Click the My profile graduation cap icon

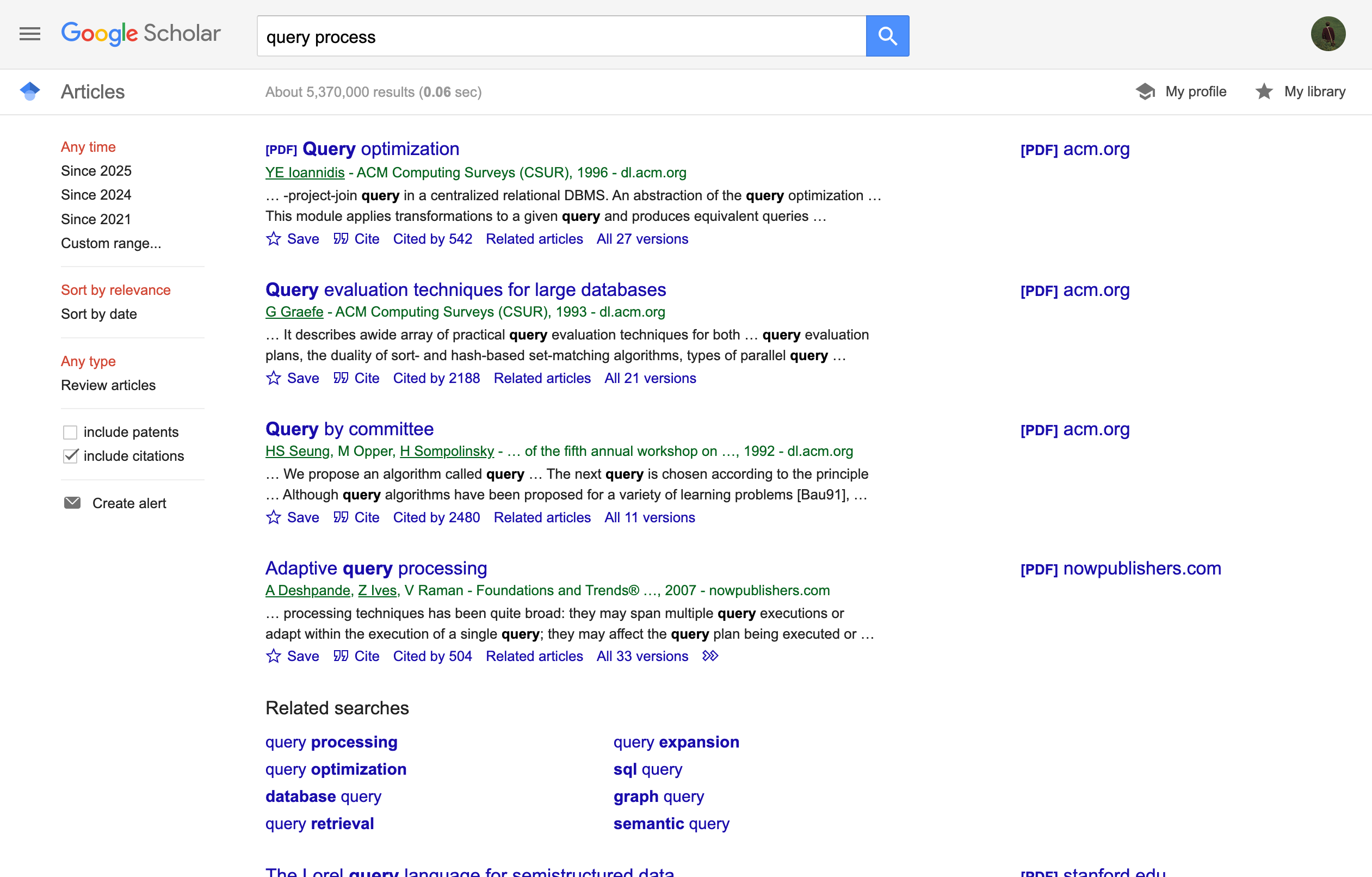pyautogui.click(x=1145, y=92)
